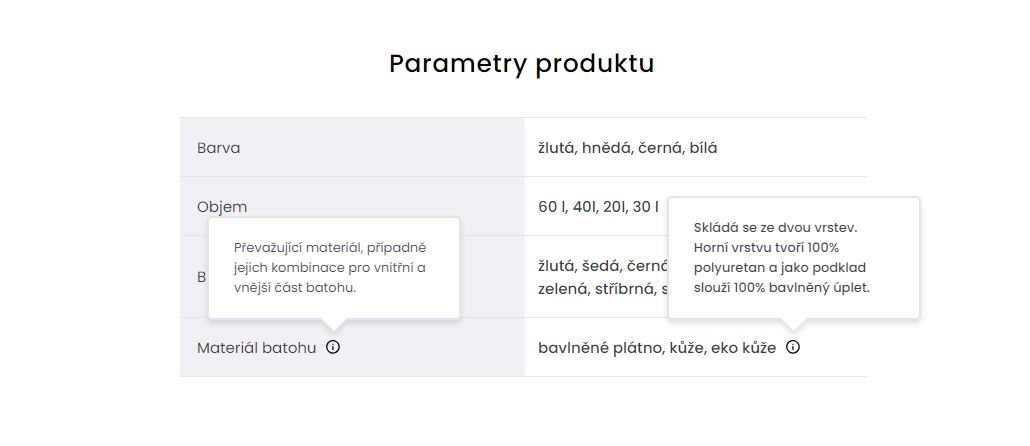Select the Objem value 60 l, 40l, 20l, 30 l
The height and width of the screenshot is (446, 1030).
pyautogui.click(x=598, y=207)
